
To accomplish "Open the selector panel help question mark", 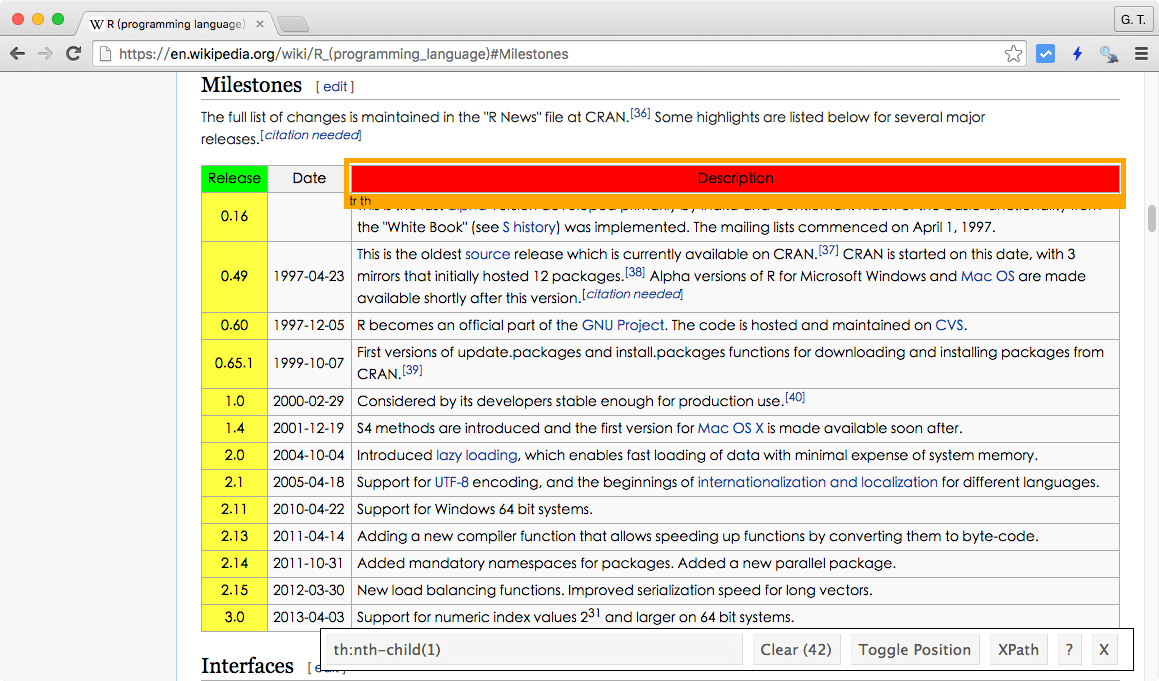I will (1069, 650).
